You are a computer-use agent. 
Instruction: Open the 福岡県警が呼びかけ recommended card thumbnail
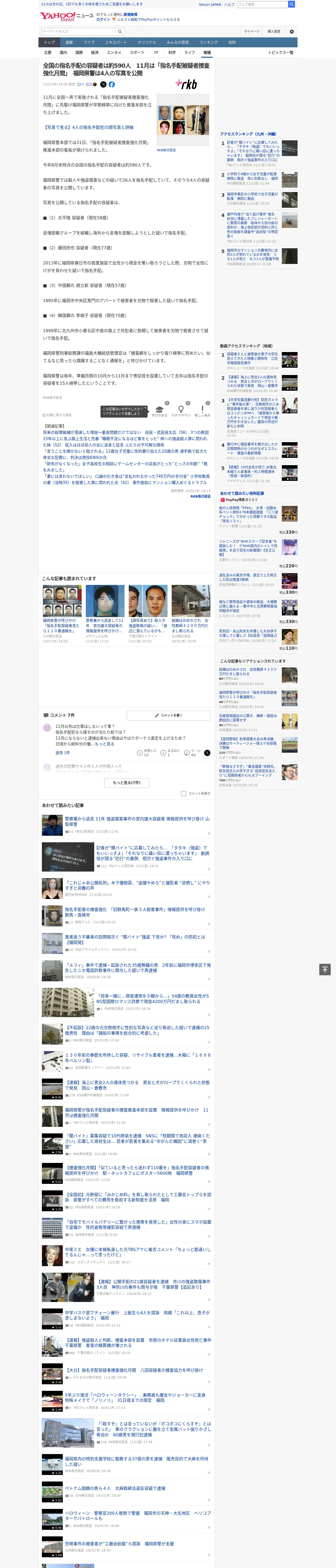62,601
